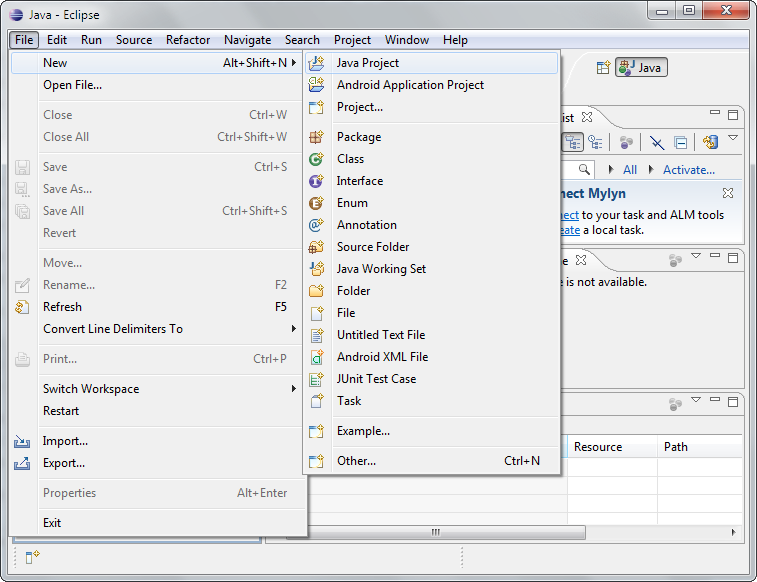Image resolution: width=757 pixels, height=582 pixels.
Task: Click the Import icon in File menu
Action: (x=22, y=441)
